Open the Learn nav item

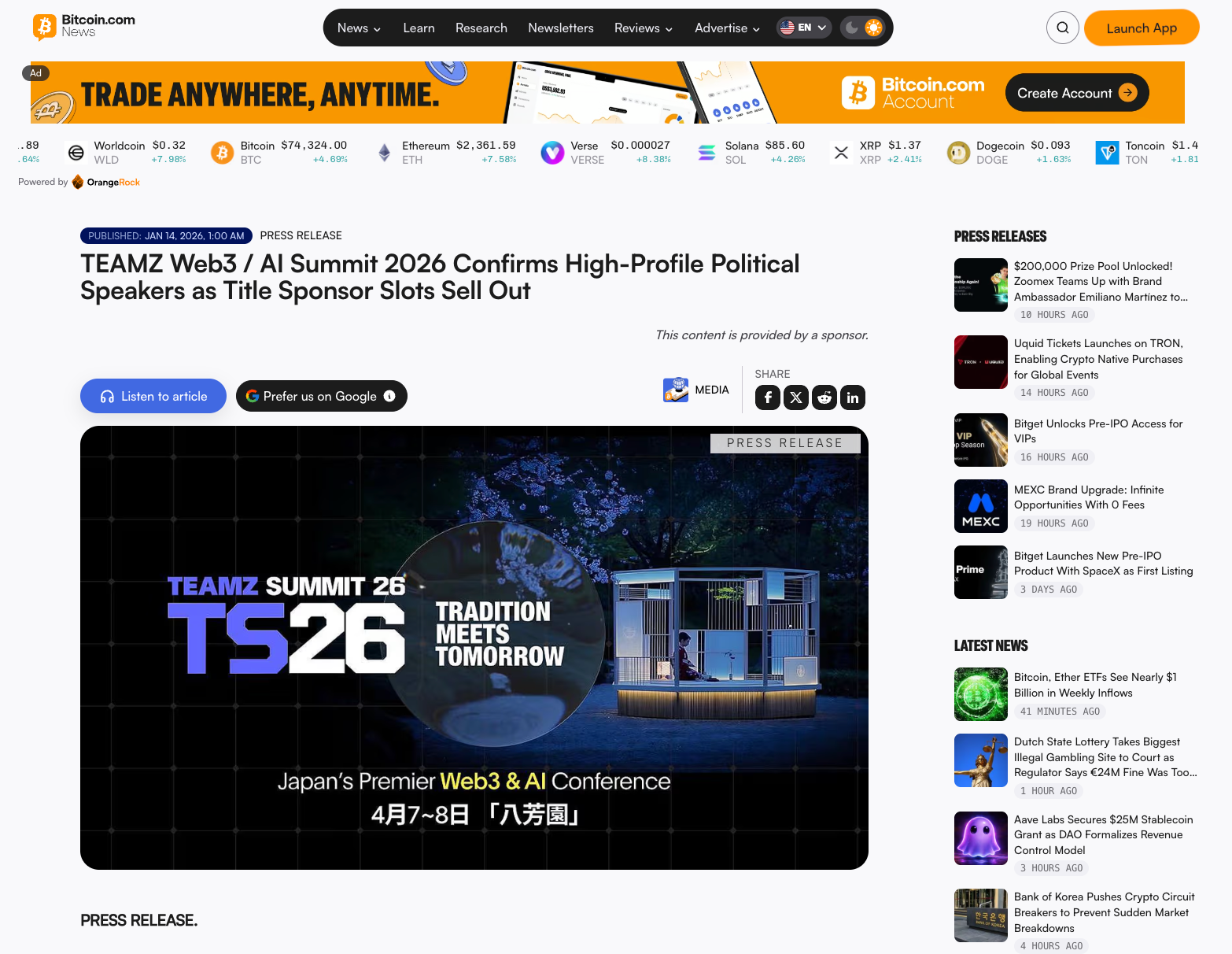(x=419, y=28)
